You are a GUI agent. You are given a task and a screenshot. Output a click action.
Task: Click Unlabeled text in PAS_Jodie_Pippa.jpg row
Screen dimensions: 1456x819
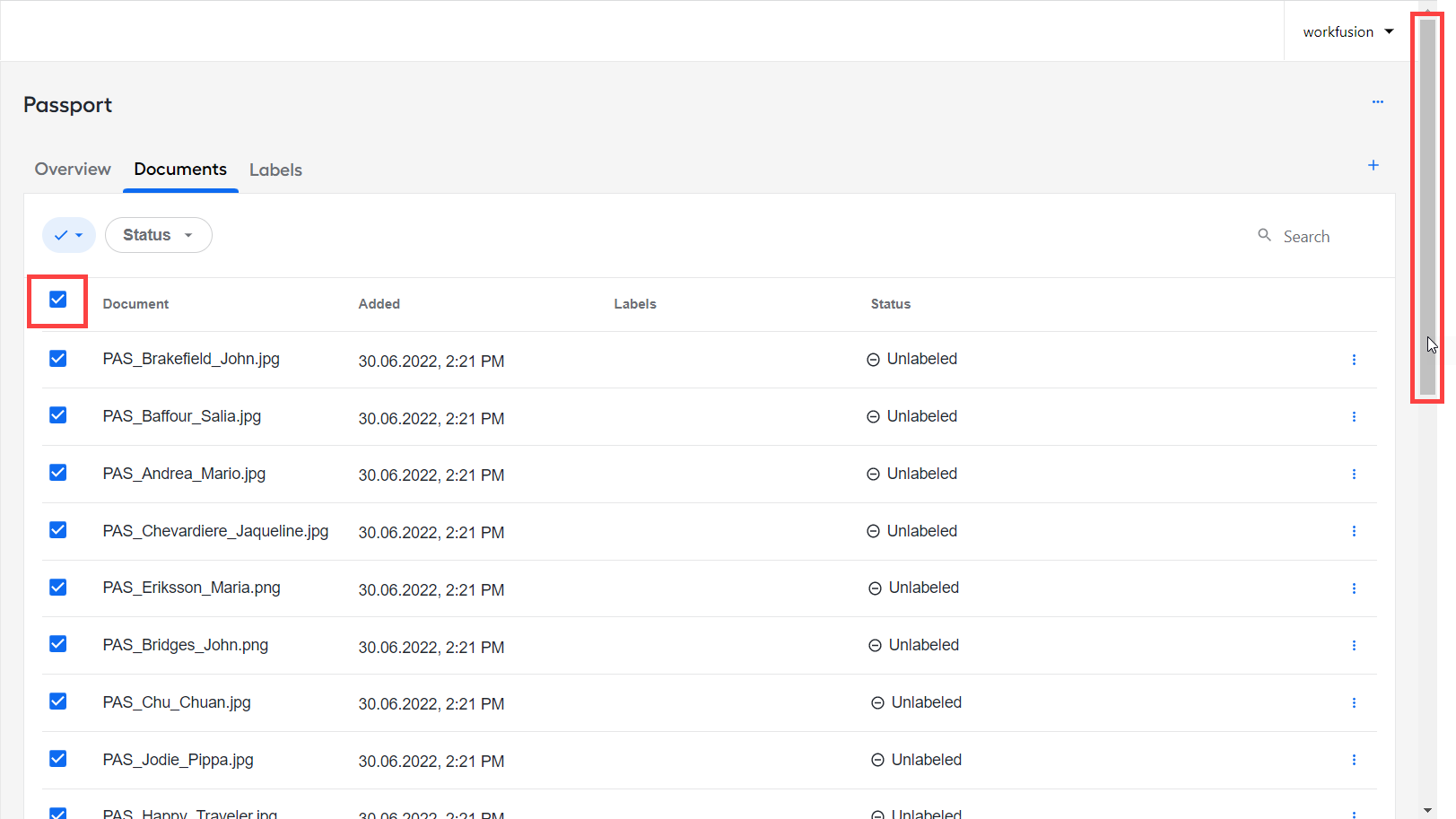pos(927,760)
